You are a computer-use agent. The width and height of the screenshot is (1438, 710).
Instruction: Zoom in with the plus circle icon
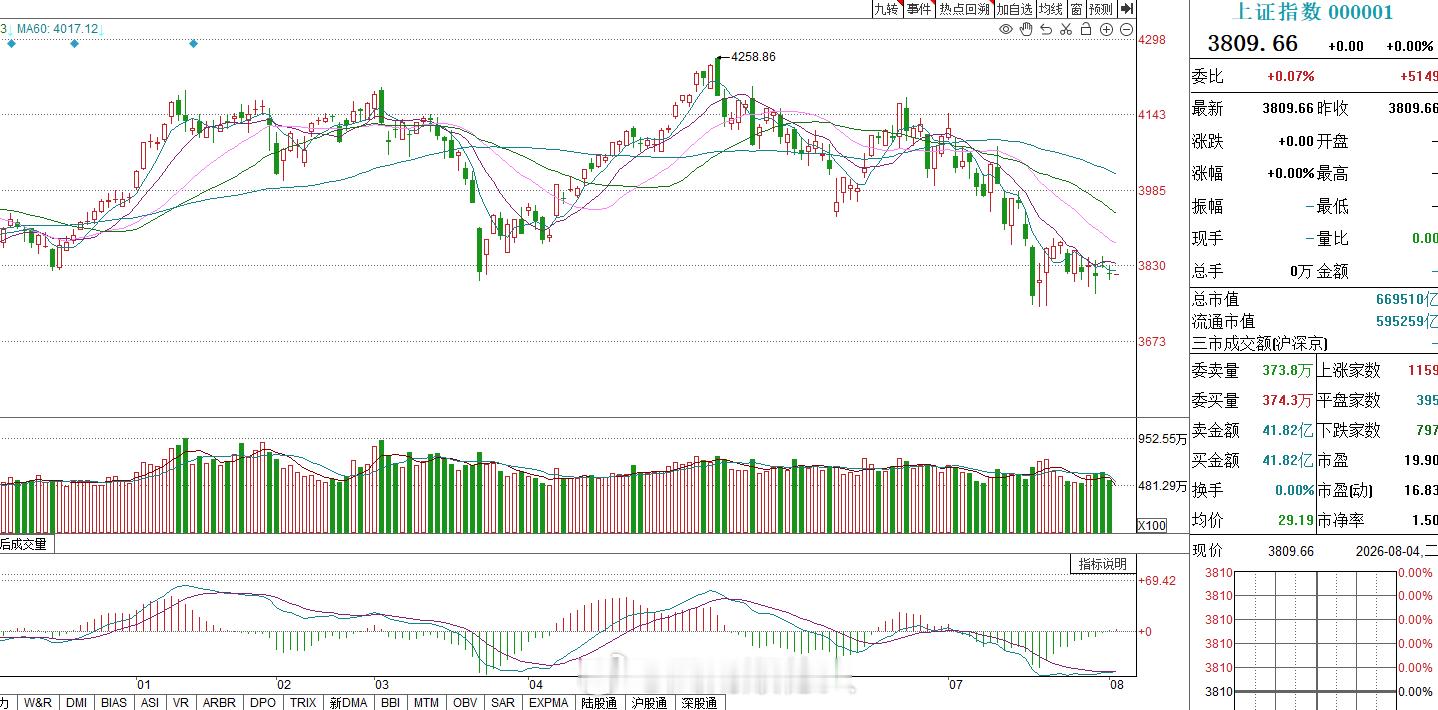click(1107, 29)
